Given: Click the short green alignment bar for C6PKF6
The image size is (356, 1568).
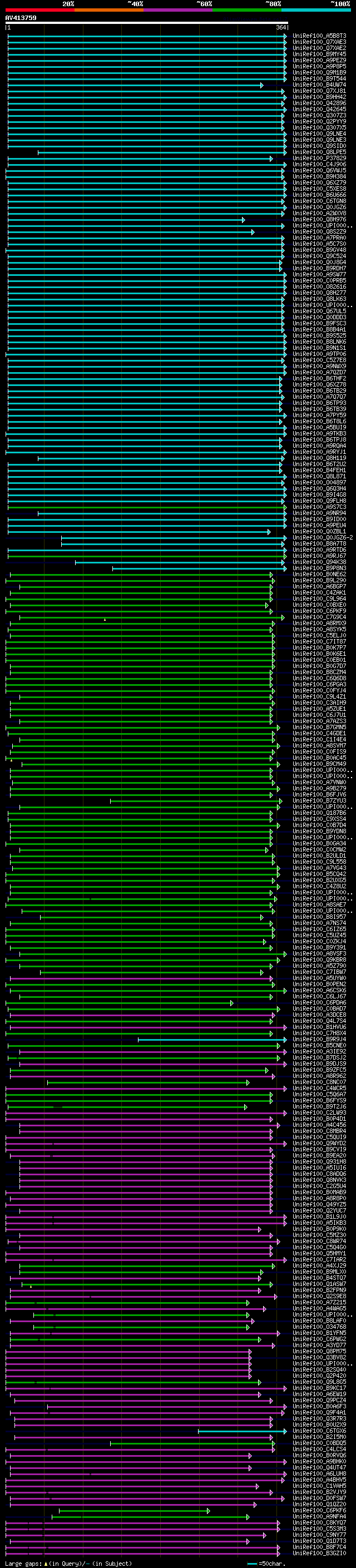Looking at the screenshot, I should (134, 1511).
